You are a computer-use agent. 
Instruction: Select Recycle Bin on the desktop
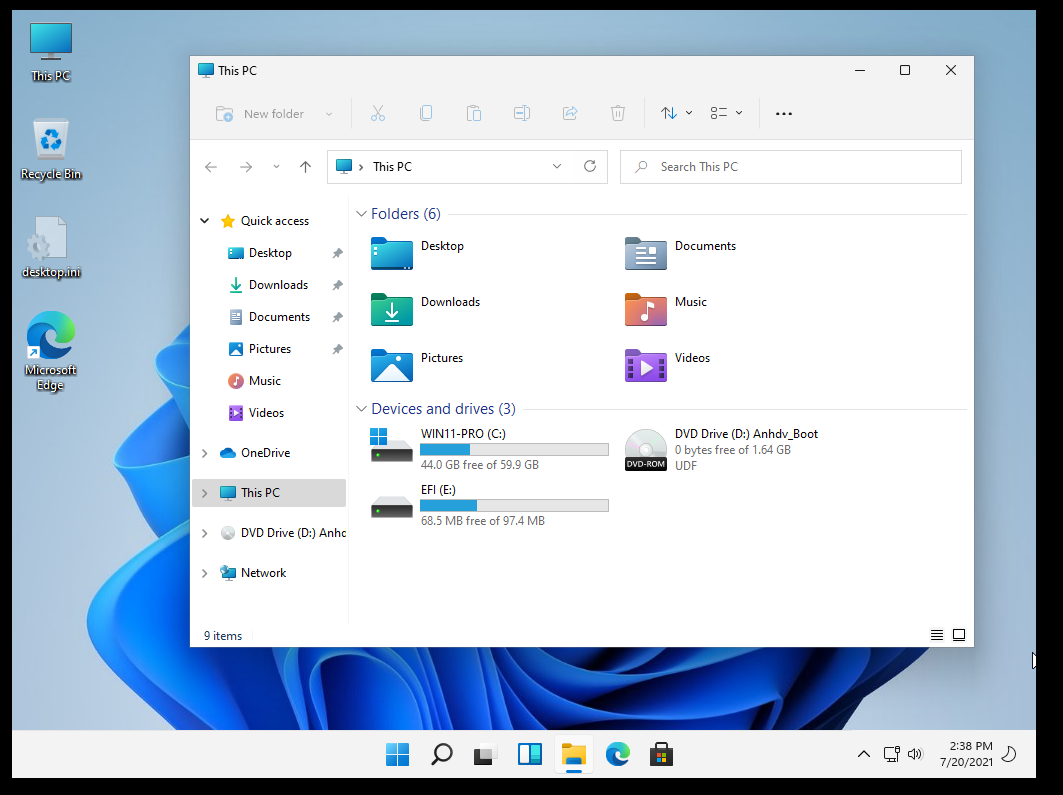tap(51, 149)
